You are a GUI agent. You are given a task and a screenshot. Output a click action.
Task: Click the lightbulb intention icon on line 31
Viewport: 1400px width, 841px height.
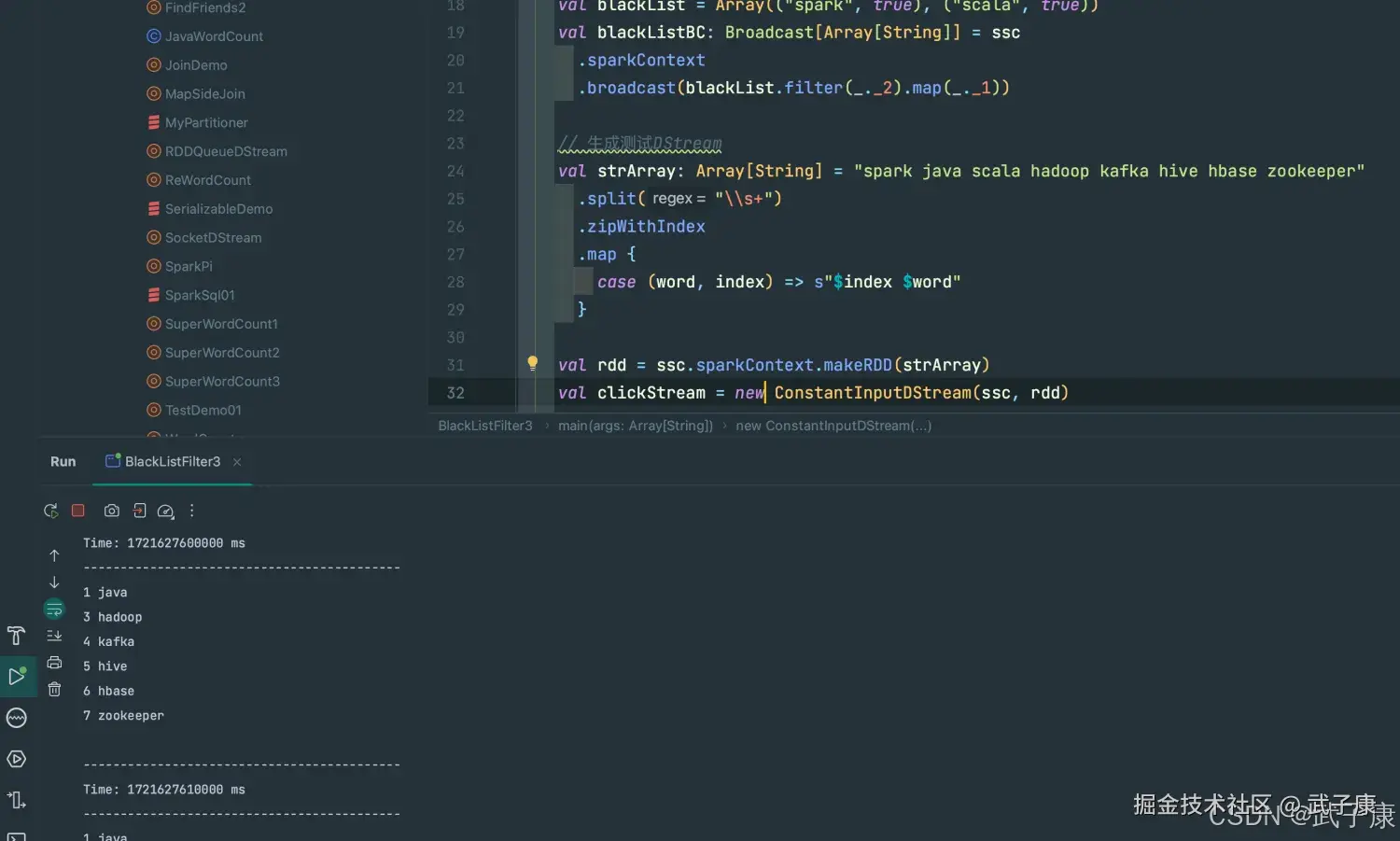click(532, 364)
